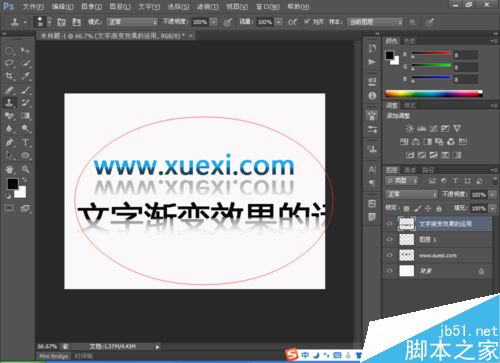
Task: Select the Elliptical Marquee tool
Action: pyautogui.click(x=9, y=51)
